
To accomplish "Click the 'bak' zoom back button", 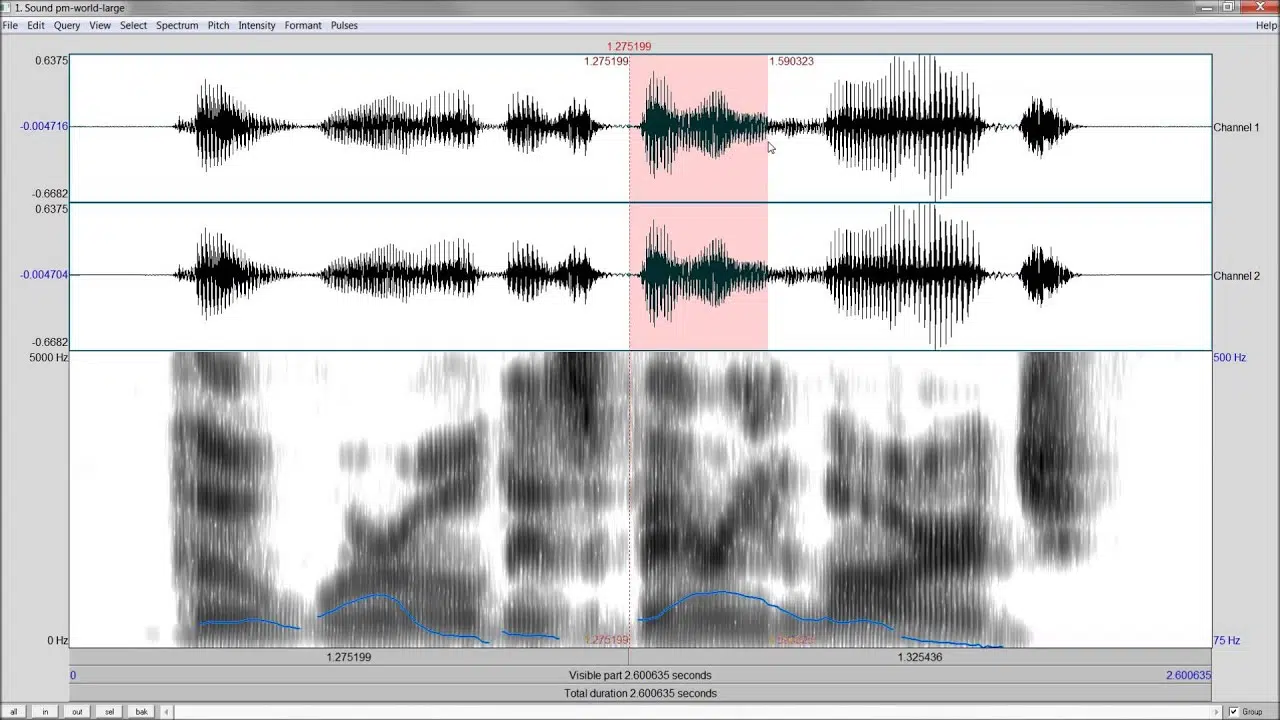I will coord(141,712).
